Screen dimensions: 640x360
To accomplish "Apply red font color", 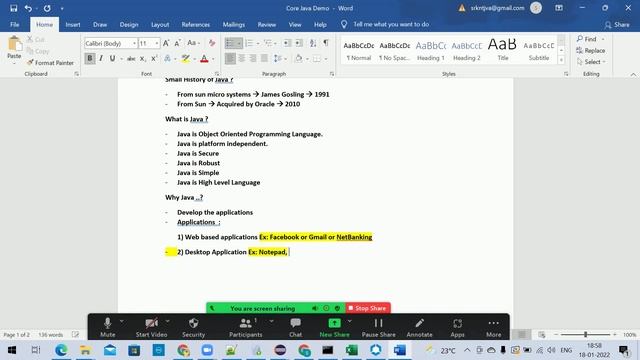I will 204,59.
